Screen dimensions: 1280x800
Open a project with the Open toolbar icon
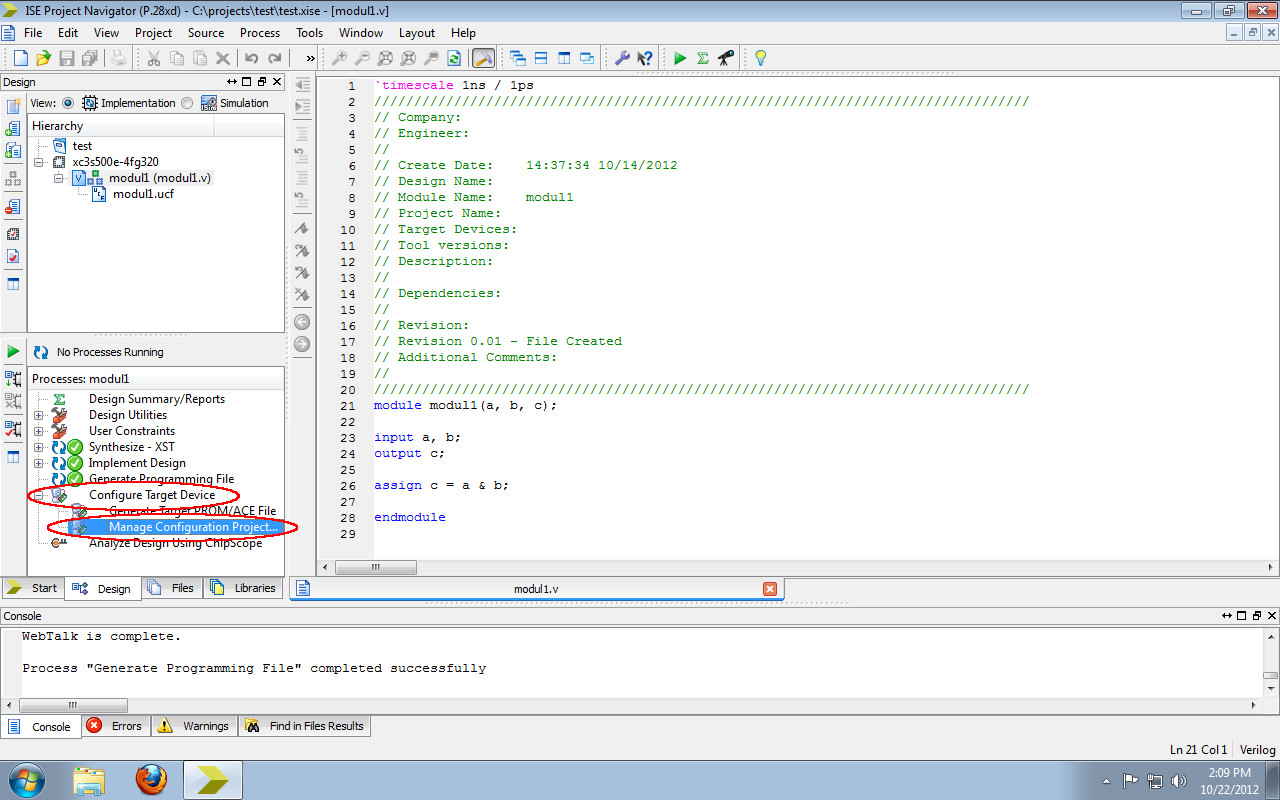(42, 58)
